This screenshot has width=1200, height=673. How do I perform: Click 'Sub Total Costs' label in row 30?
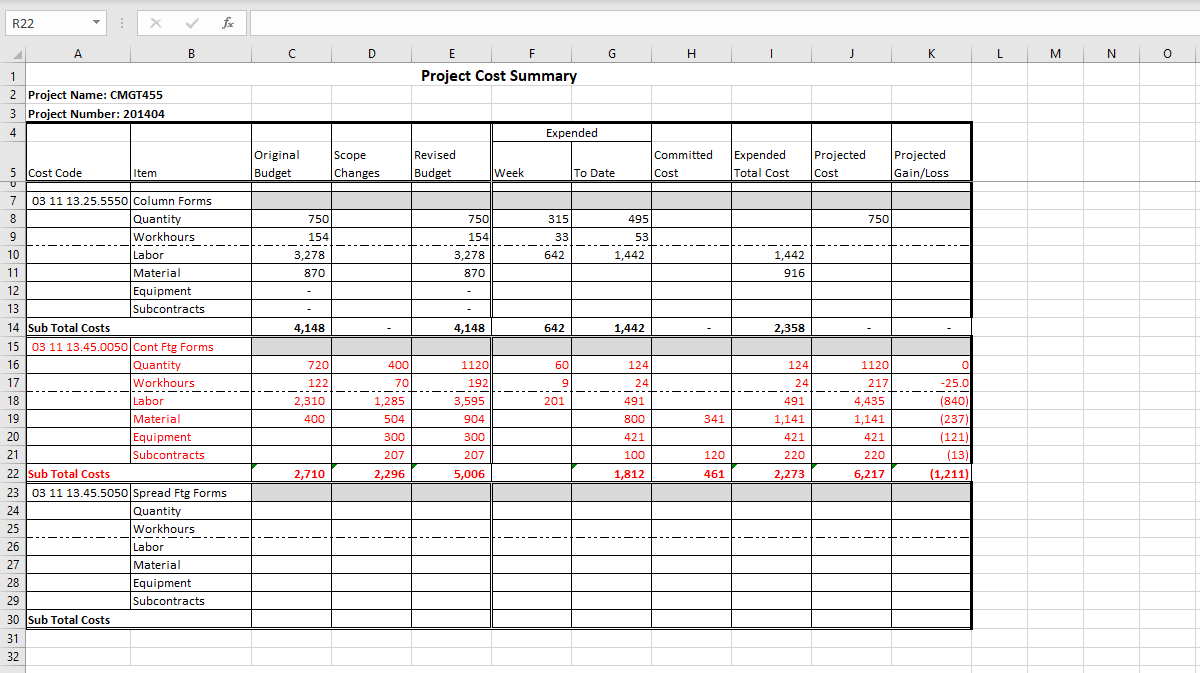(69, 619)
